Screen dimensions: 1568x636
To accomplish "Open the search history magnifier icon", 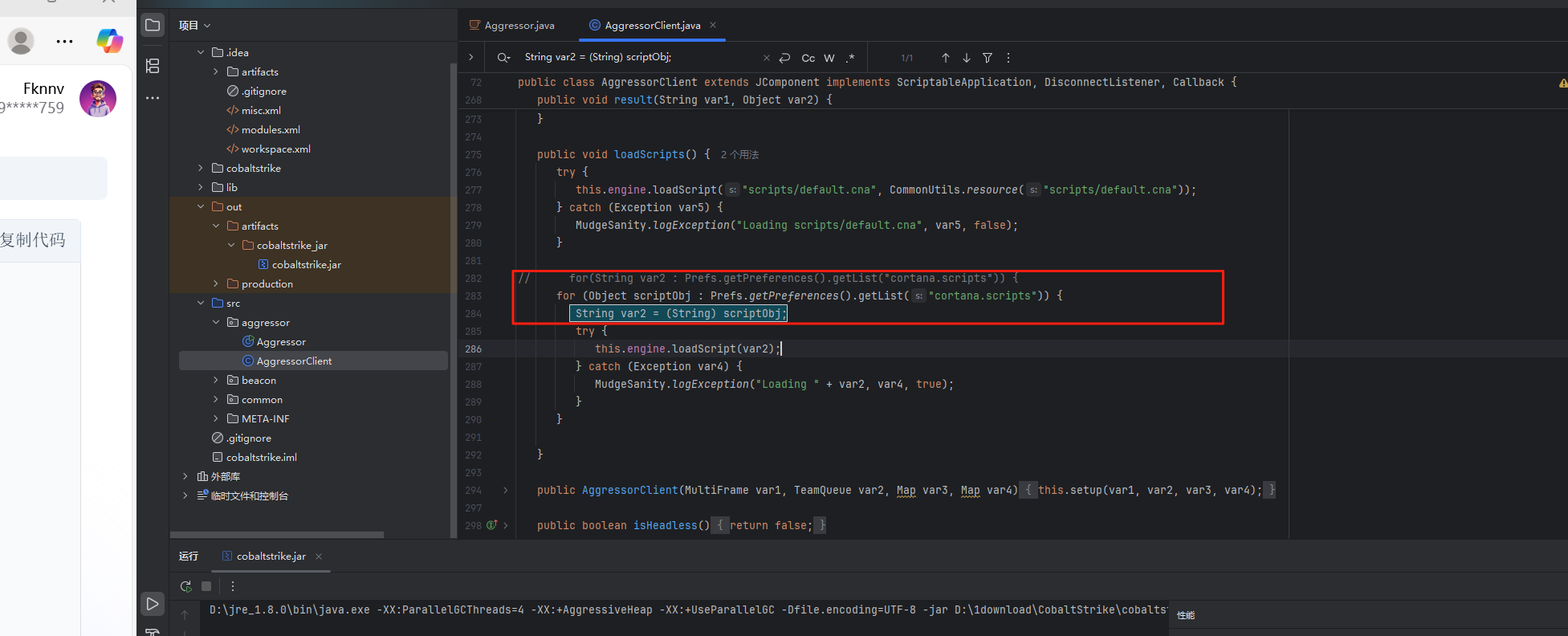I will point(503,58).
